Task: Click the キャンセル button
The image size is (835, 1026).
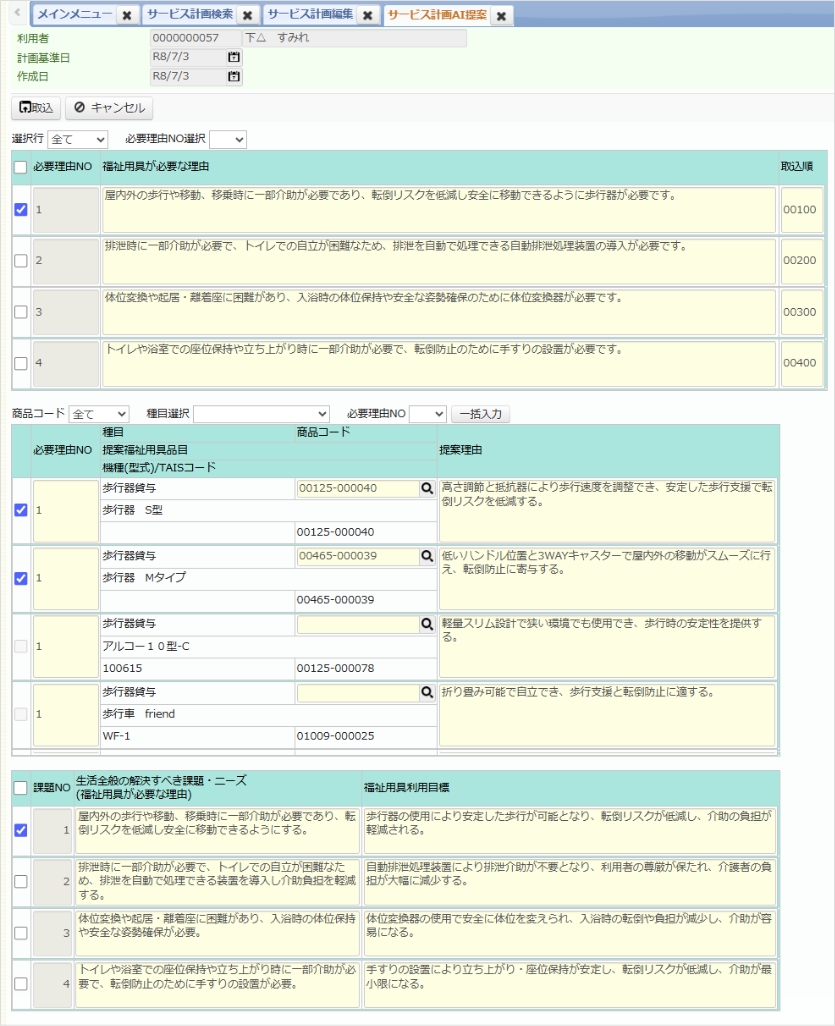Action: [x=109, y=107]
